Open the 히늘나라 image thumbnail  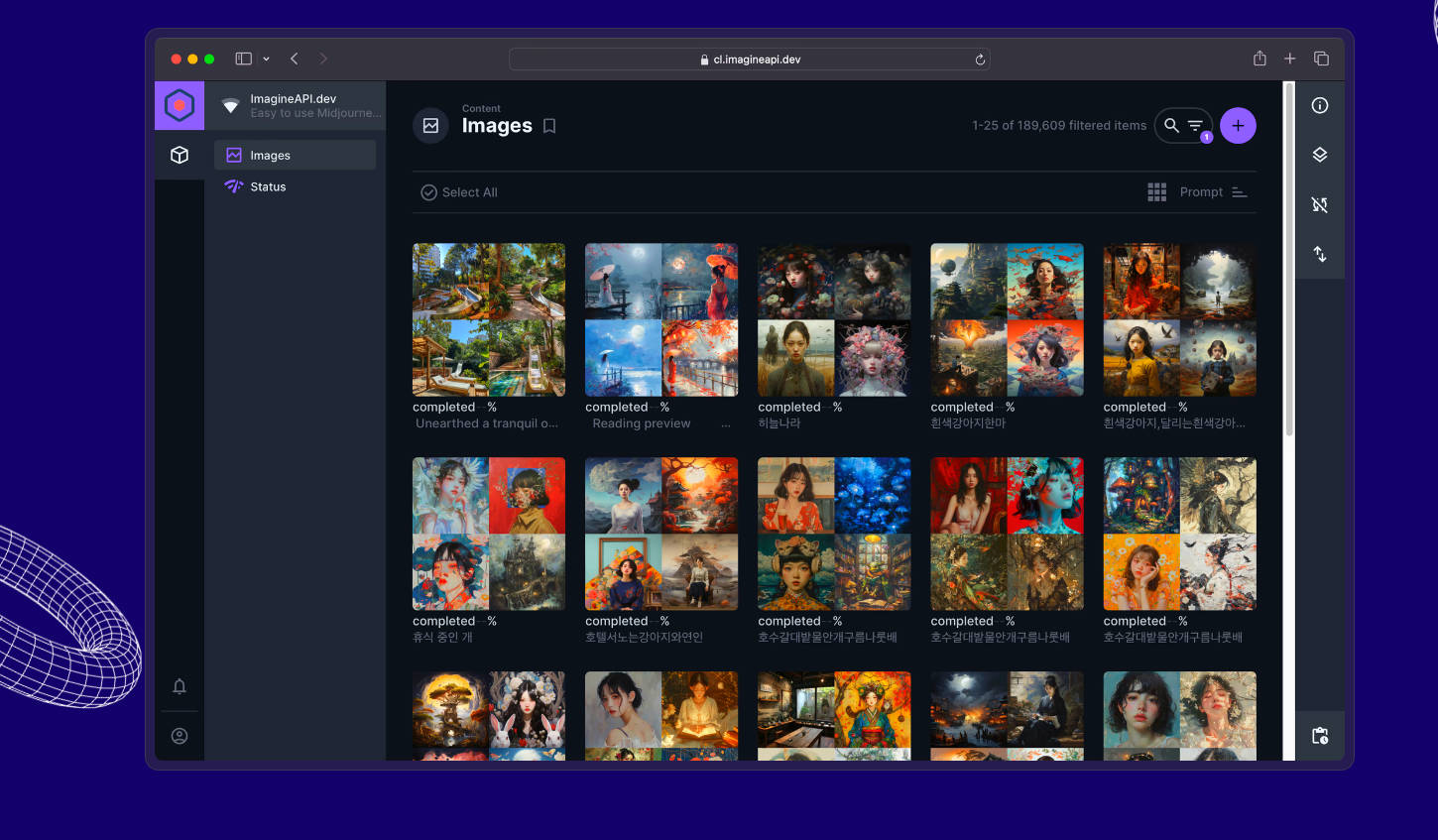click(833, 319)
